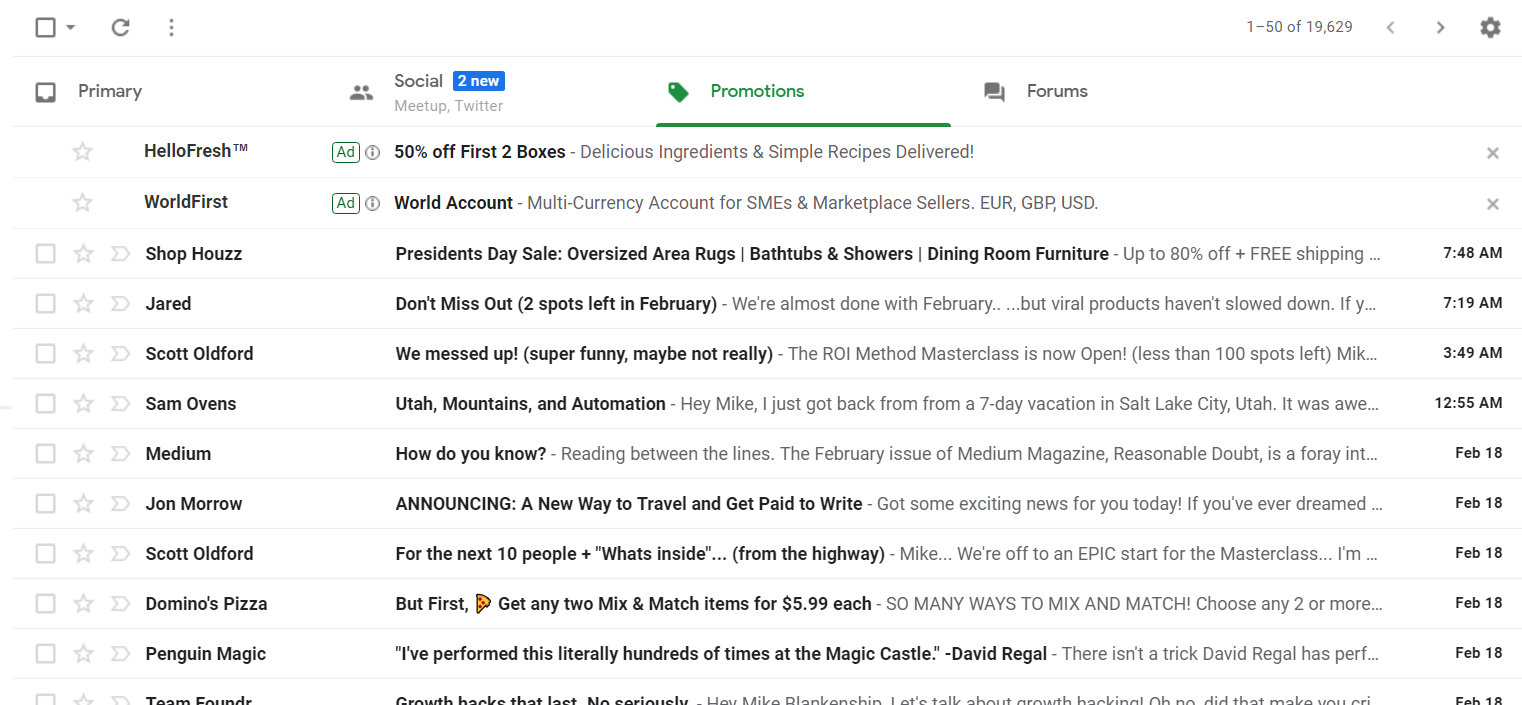Star the Jared email

(83, 304)
